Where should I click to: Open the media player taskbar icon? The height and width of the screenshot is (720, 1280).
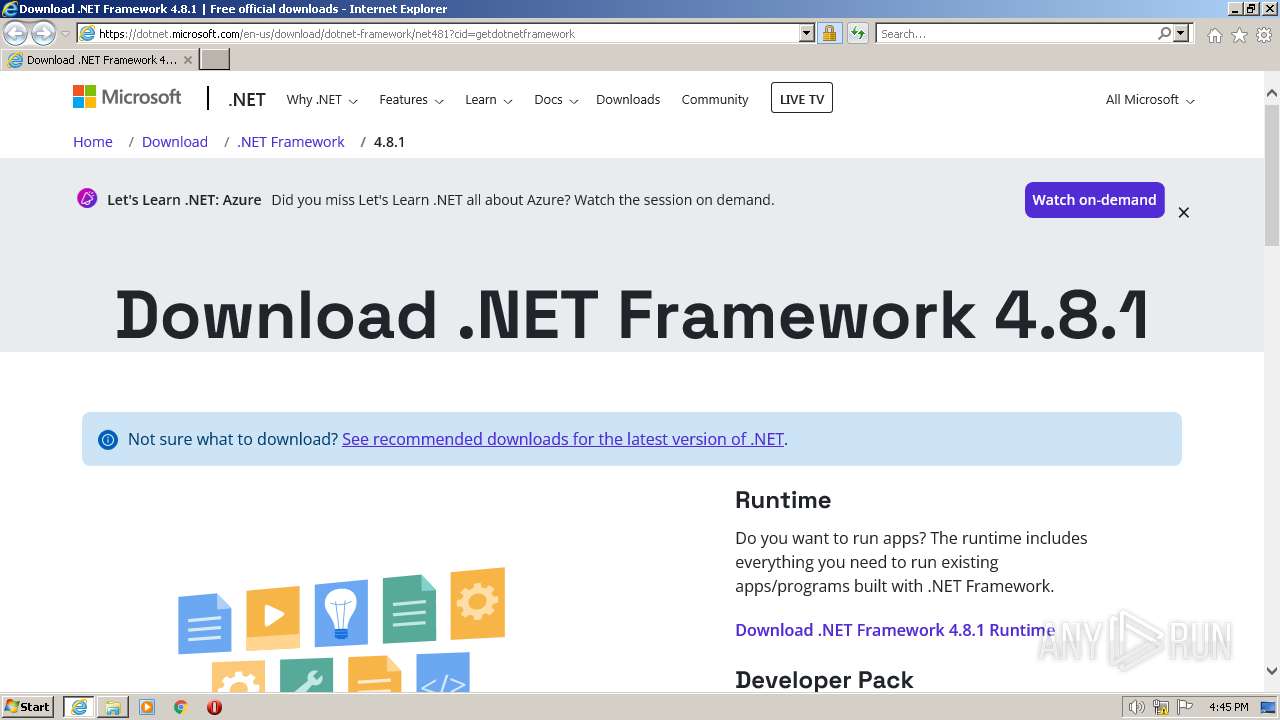tap(147, 707)
